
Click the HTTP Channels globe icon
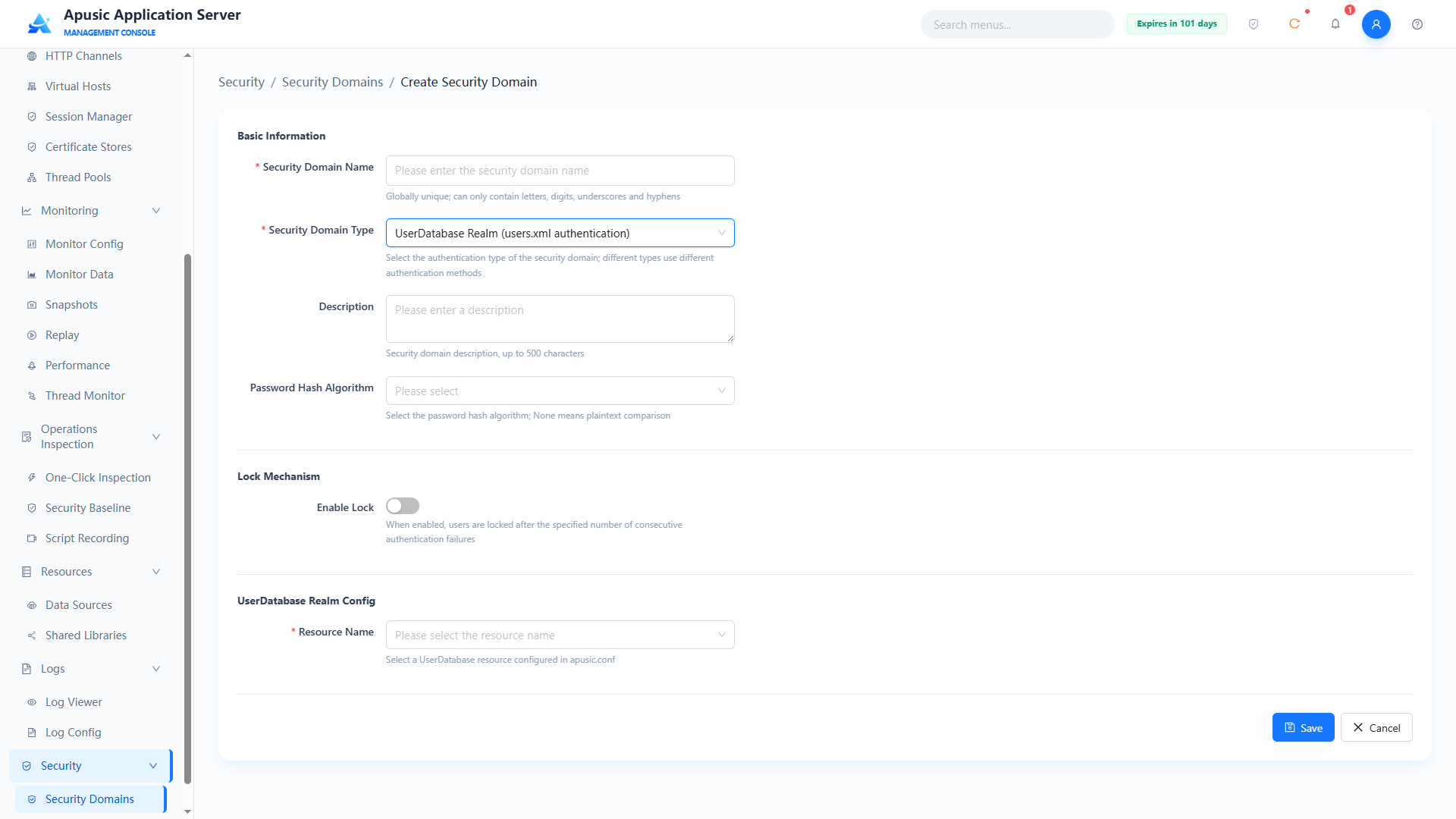[x=32, y=56]
